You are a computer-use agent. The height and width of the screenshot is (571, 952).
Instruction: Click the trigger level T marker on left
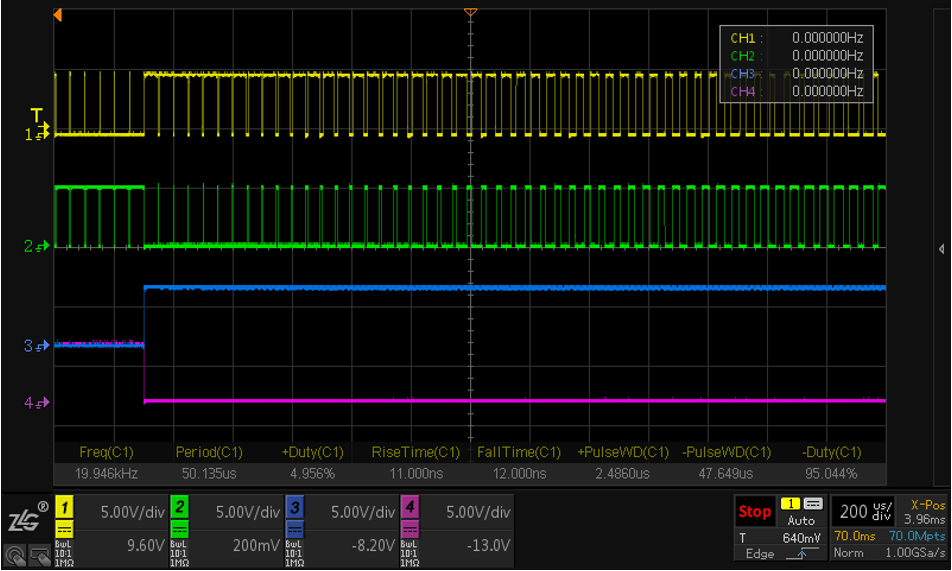(x=37, y=114)
